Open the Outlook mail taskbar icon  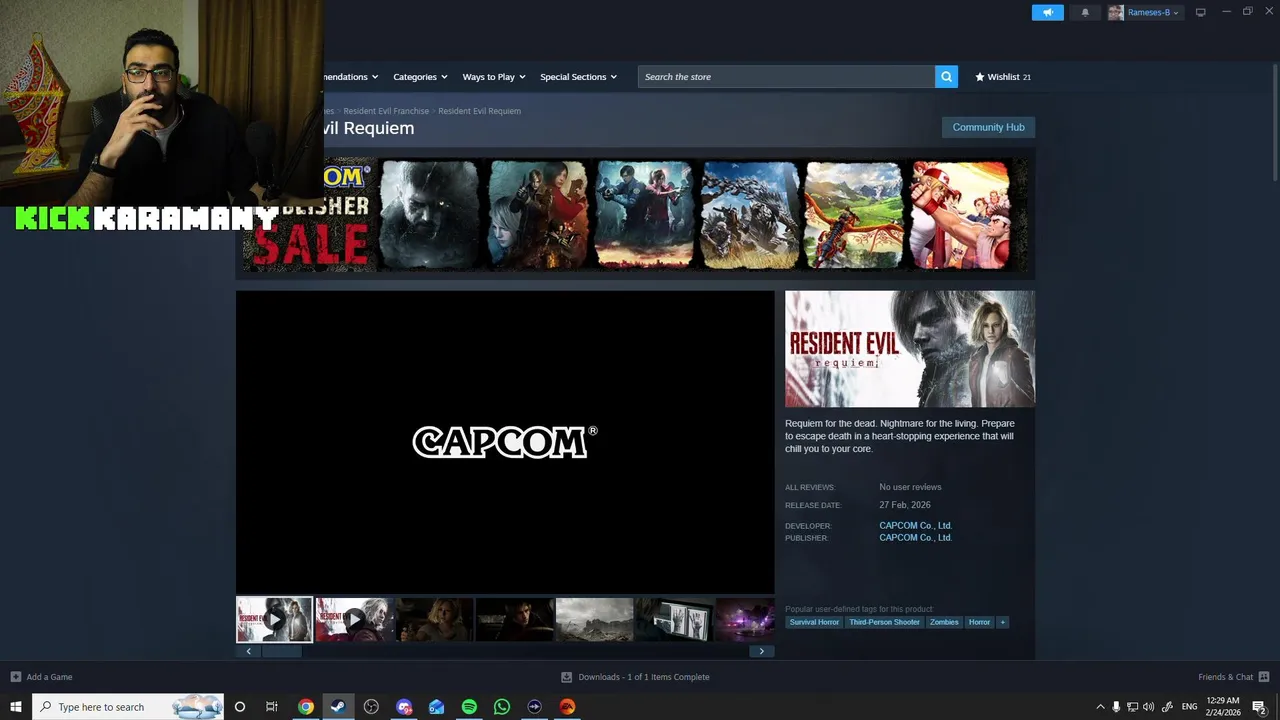pyautogui.click(x=436, y=706)
